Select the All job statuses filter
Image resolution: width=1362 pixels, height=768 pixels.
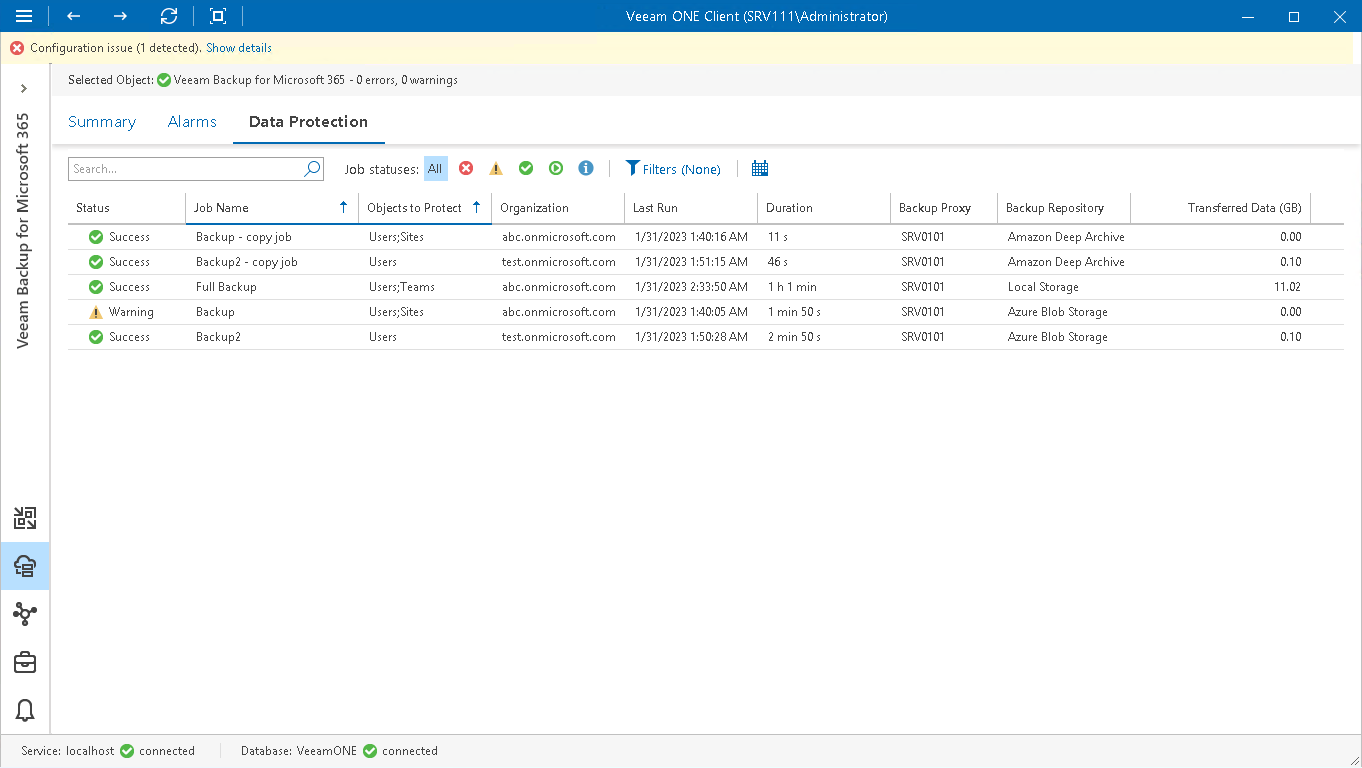coord(435,168)
